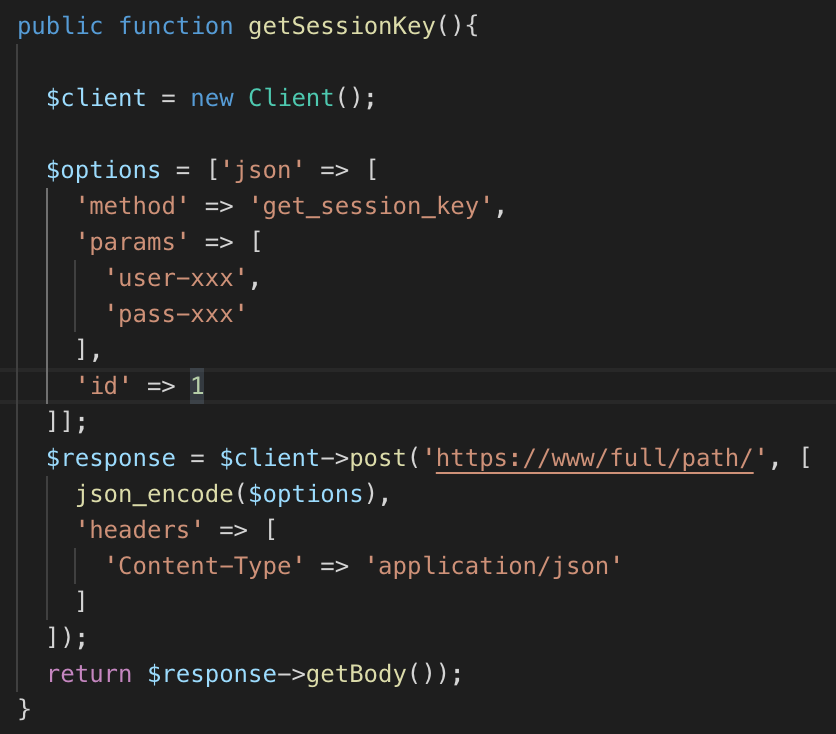The image size is (836, 734).
Task: Place cursor on the Client class name
Action: click(x=291, y=98)
